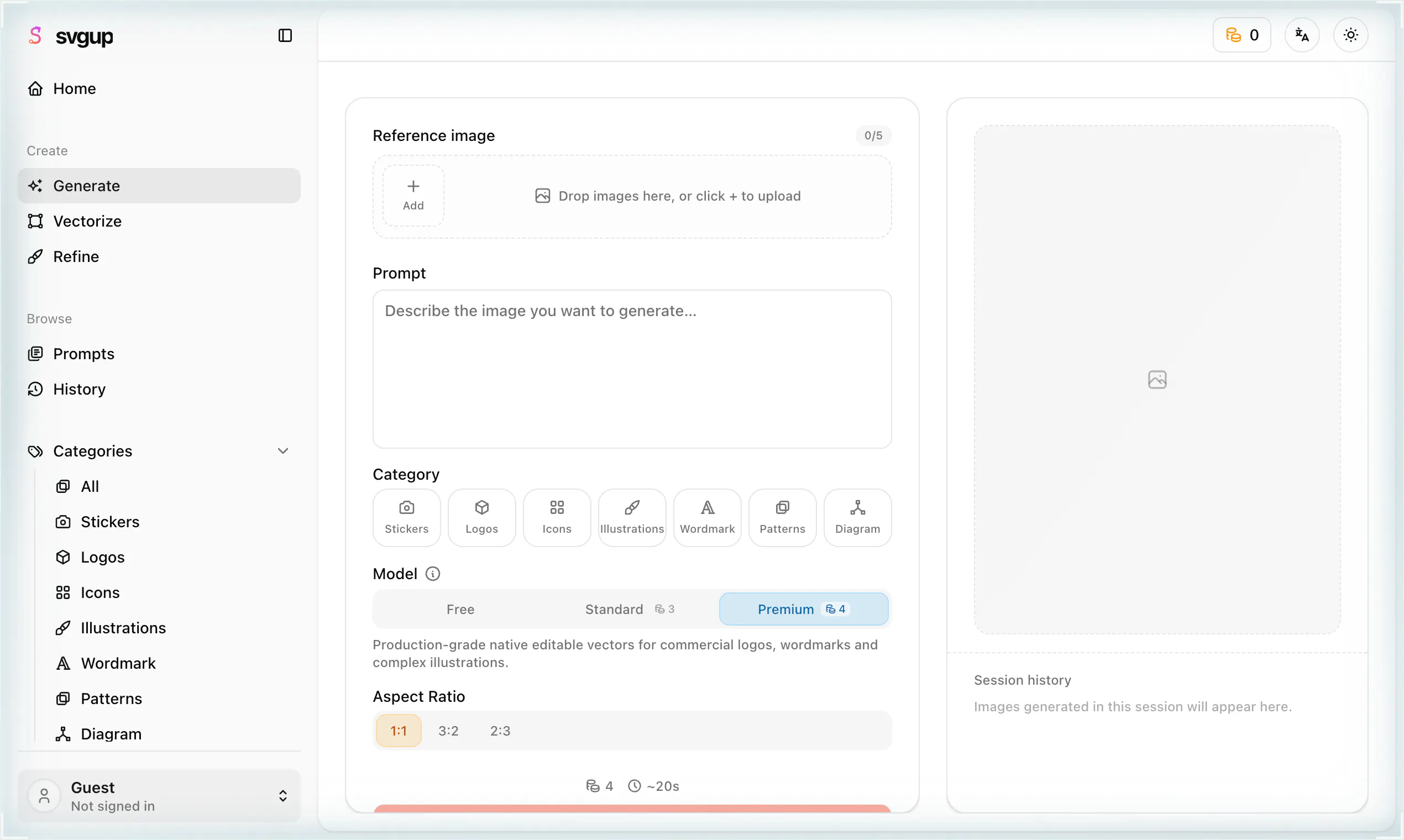Click the 0/5 reference image counter

873,136
